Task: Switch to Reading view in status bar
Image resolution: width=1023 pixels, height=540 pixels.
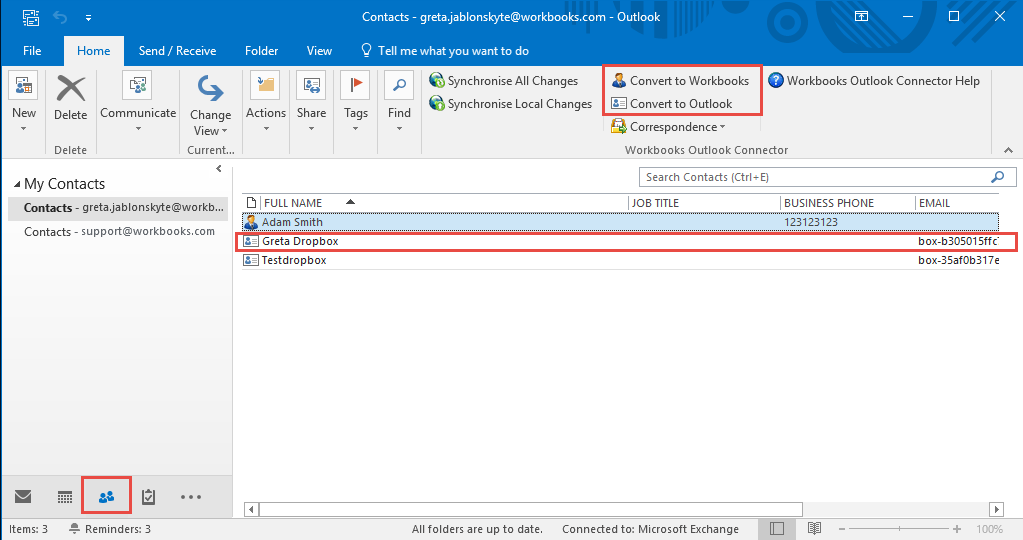Action: [814, 528]
